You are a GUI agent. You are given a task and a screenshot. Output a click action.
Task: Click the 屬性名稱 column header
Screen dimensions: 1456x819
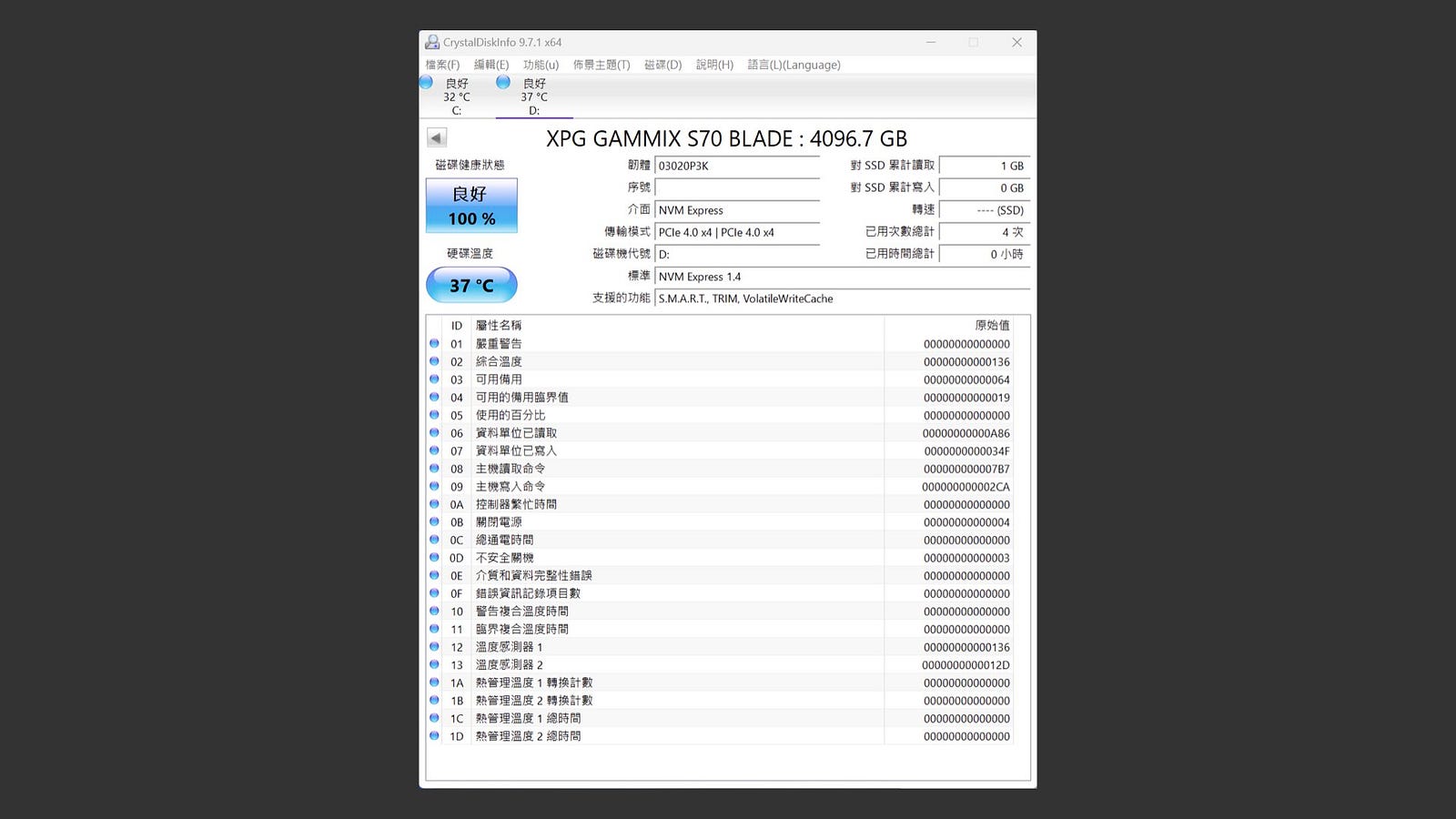499,325
